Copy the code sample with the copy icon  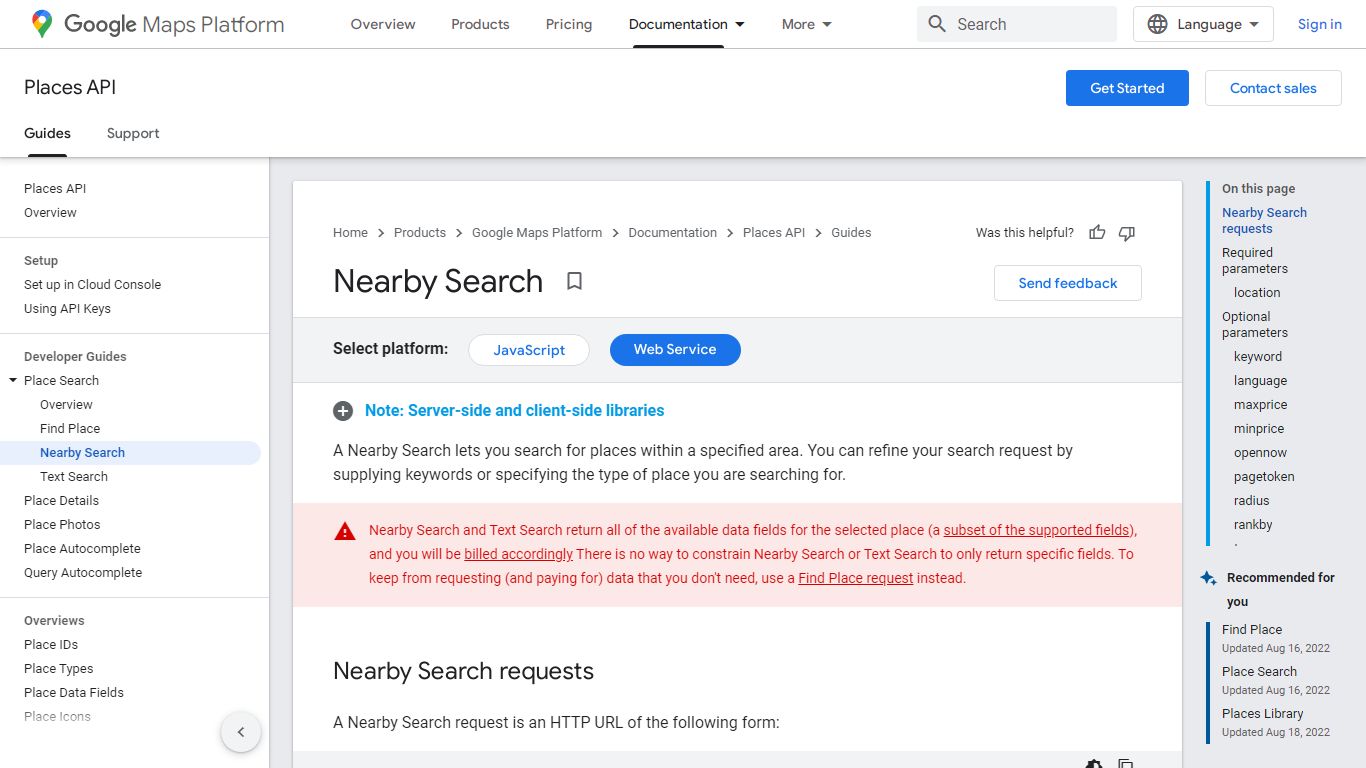click(x=1126, y=764)
